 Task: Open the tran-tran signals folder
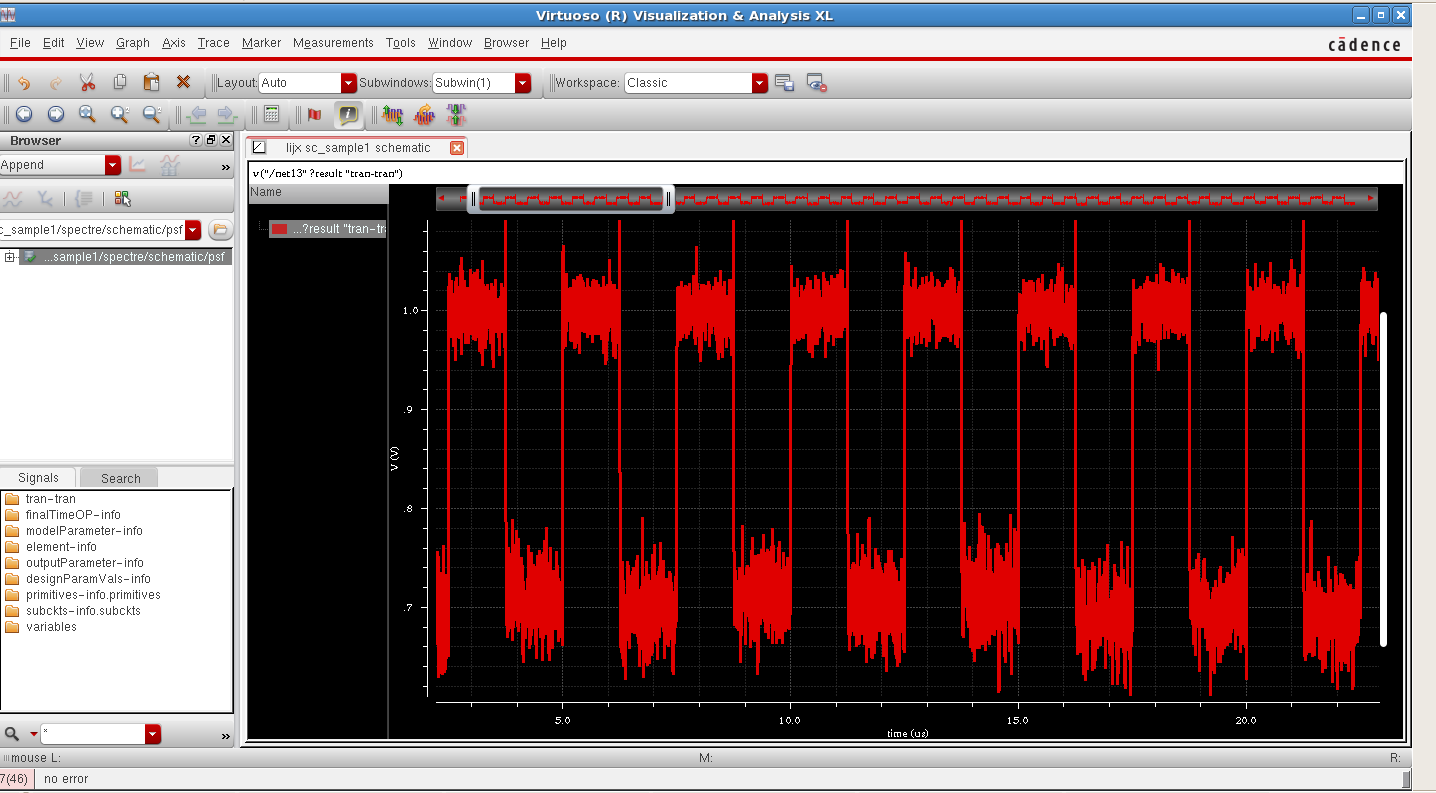(x=50, y=499)
